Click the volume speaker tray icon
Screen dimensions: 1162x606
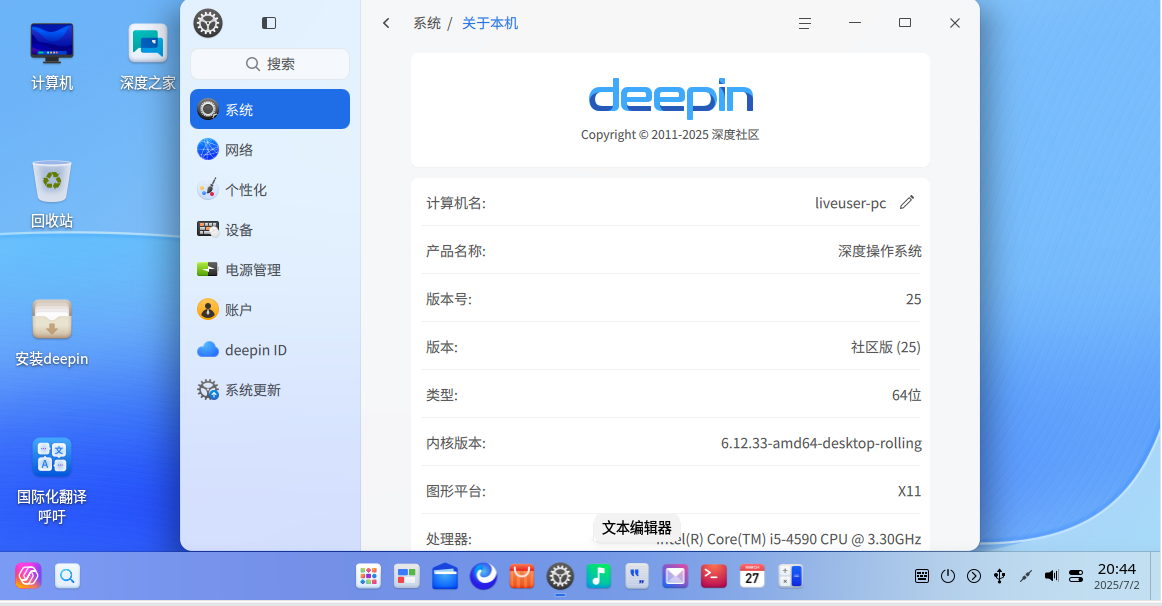click(1052, 576)
